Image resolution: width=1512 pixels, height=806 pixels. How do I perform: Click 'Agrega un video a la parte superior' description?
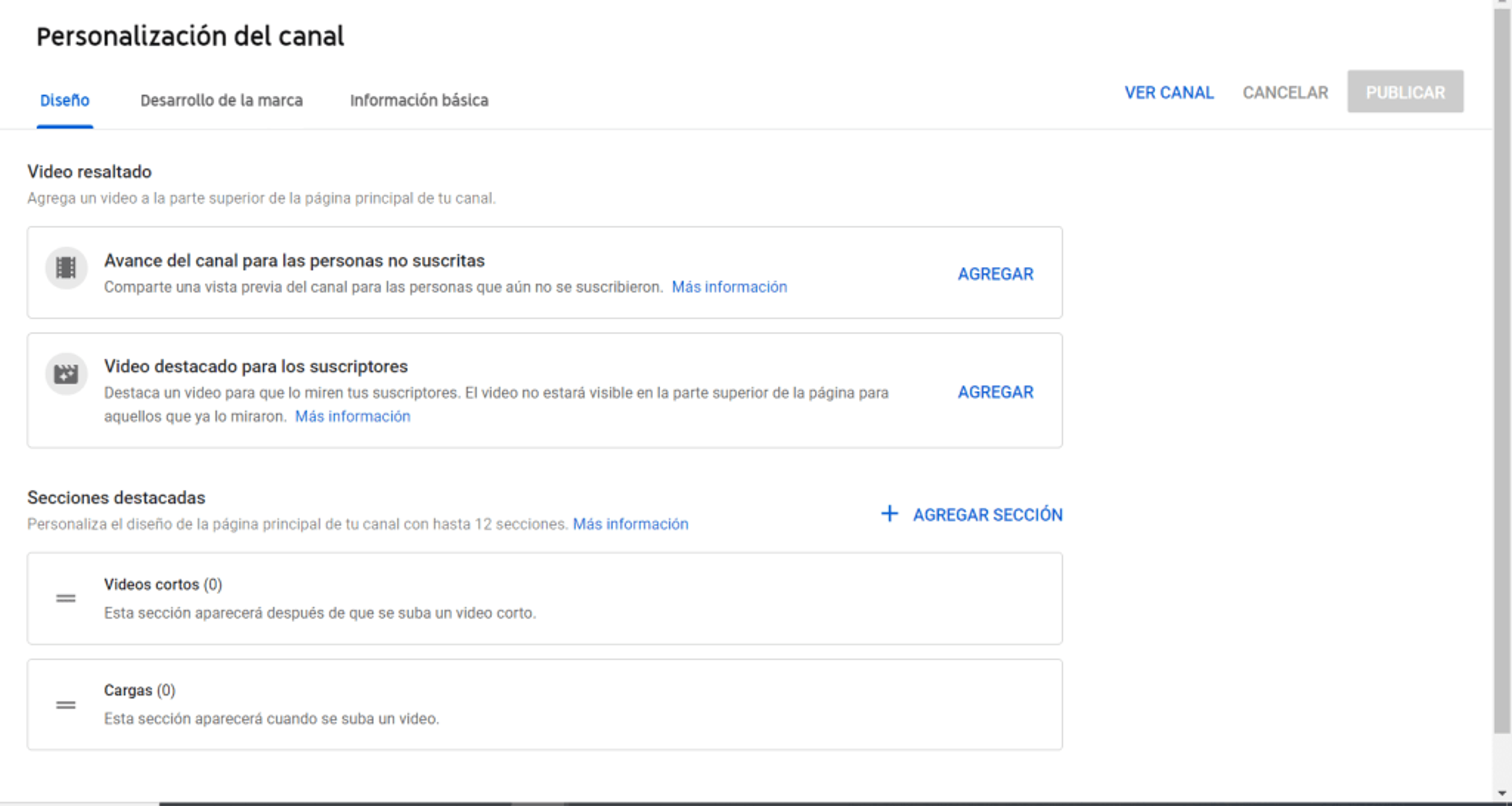261,198
